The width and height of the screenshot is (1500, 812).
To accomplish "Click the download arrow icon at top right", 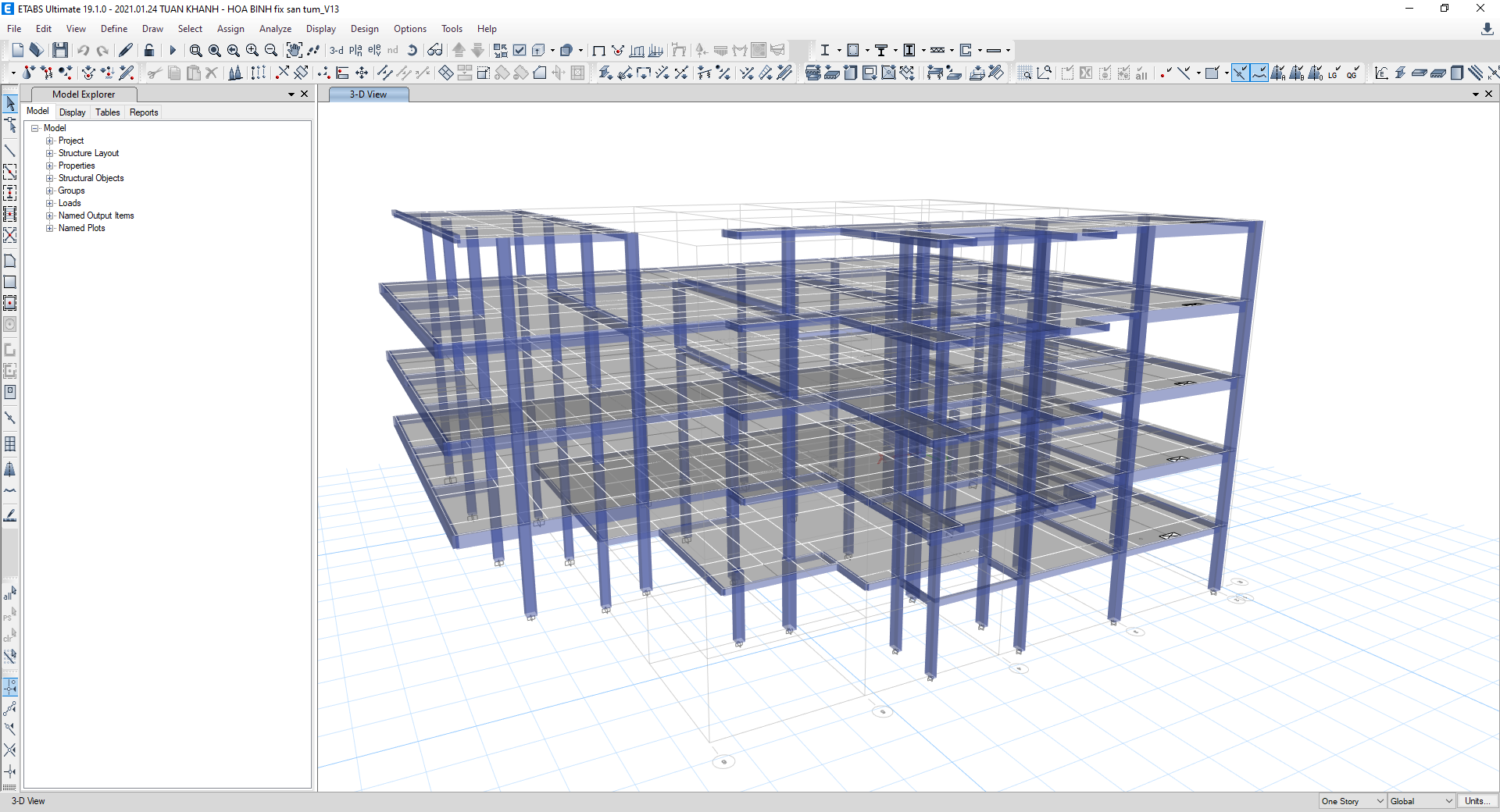I will 1487,29.
